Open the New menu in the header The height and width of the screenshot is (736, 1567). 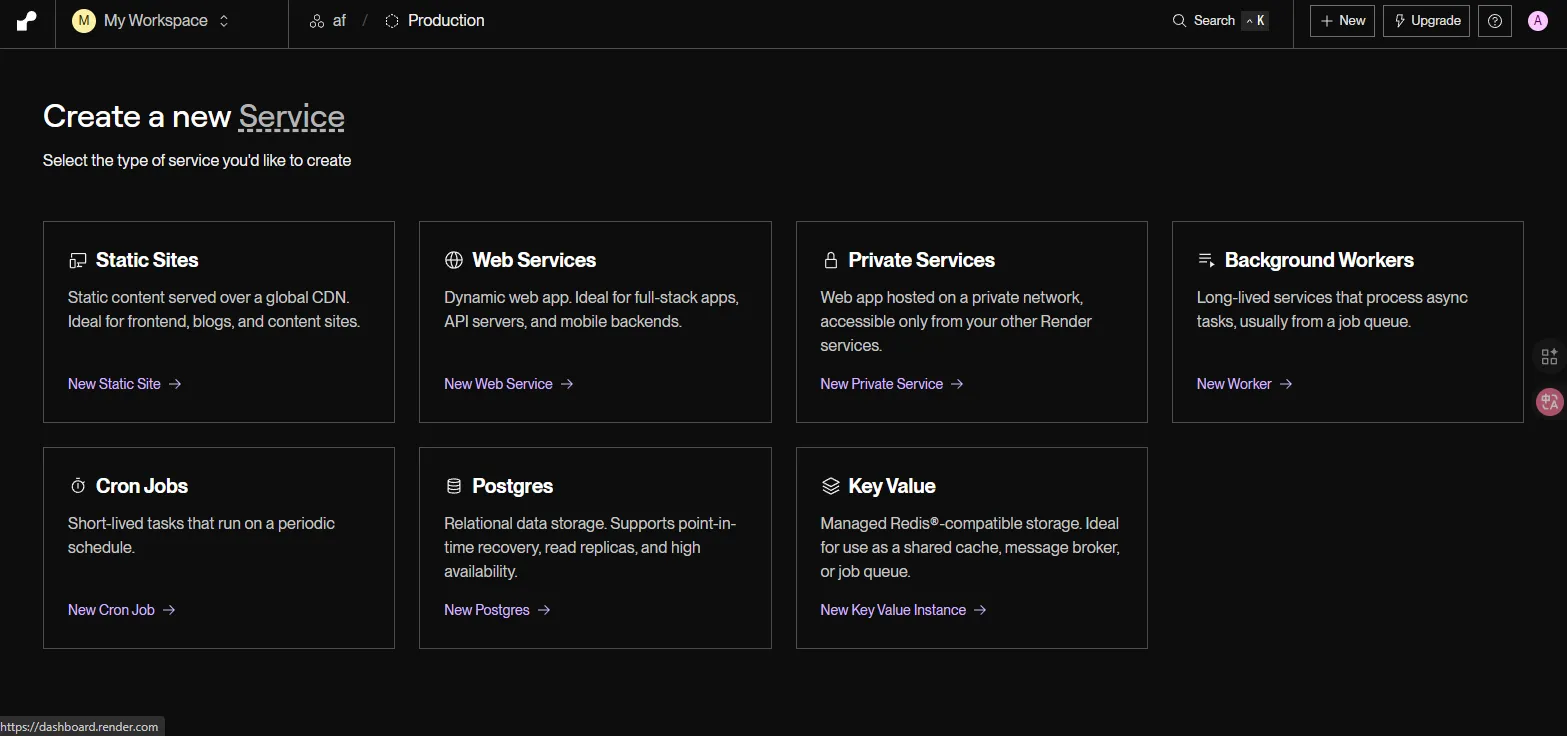pos(1342,21)
